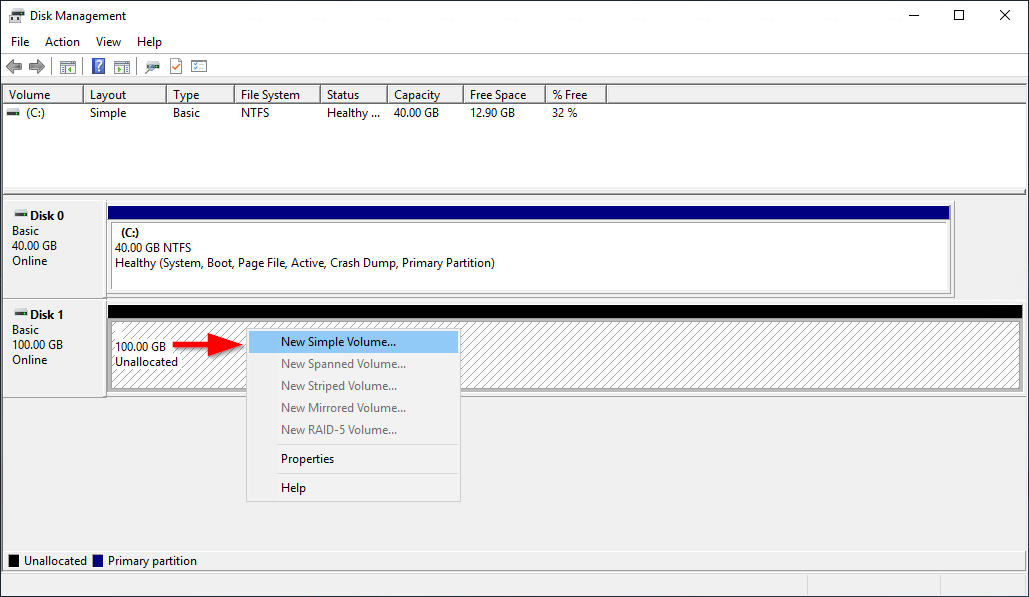Click Help in the context menu
Image resolution: width=1029 pixels, height=597 pixels.
click(293, 488)
